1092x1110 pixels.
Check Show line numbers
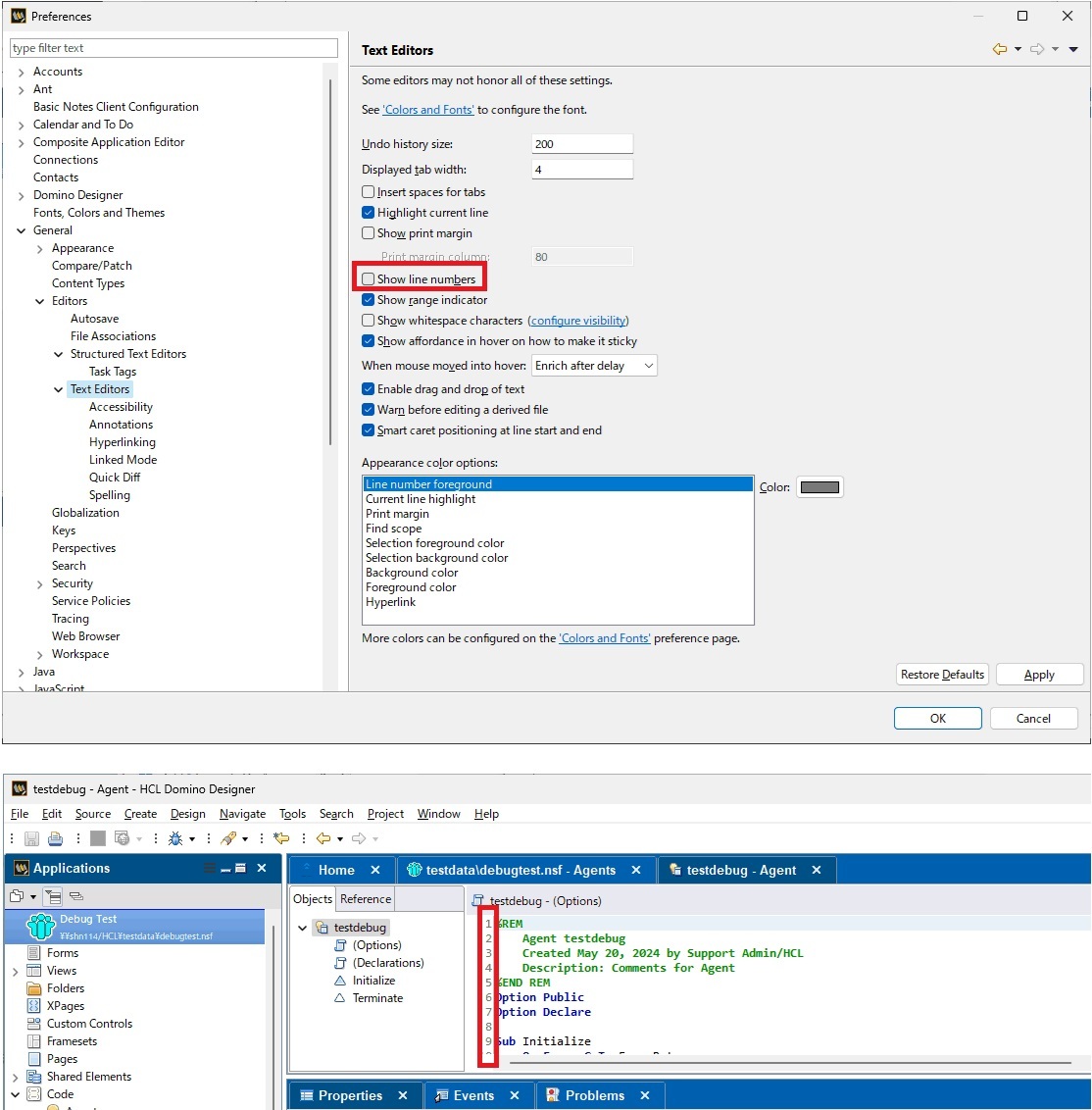tap(368, 278)
